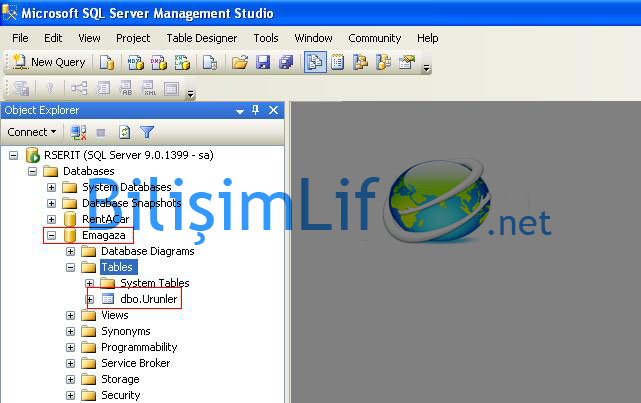Collapse the Databases folder node
The width and height of the screenshot is (641, 403).
coord(32,171)
